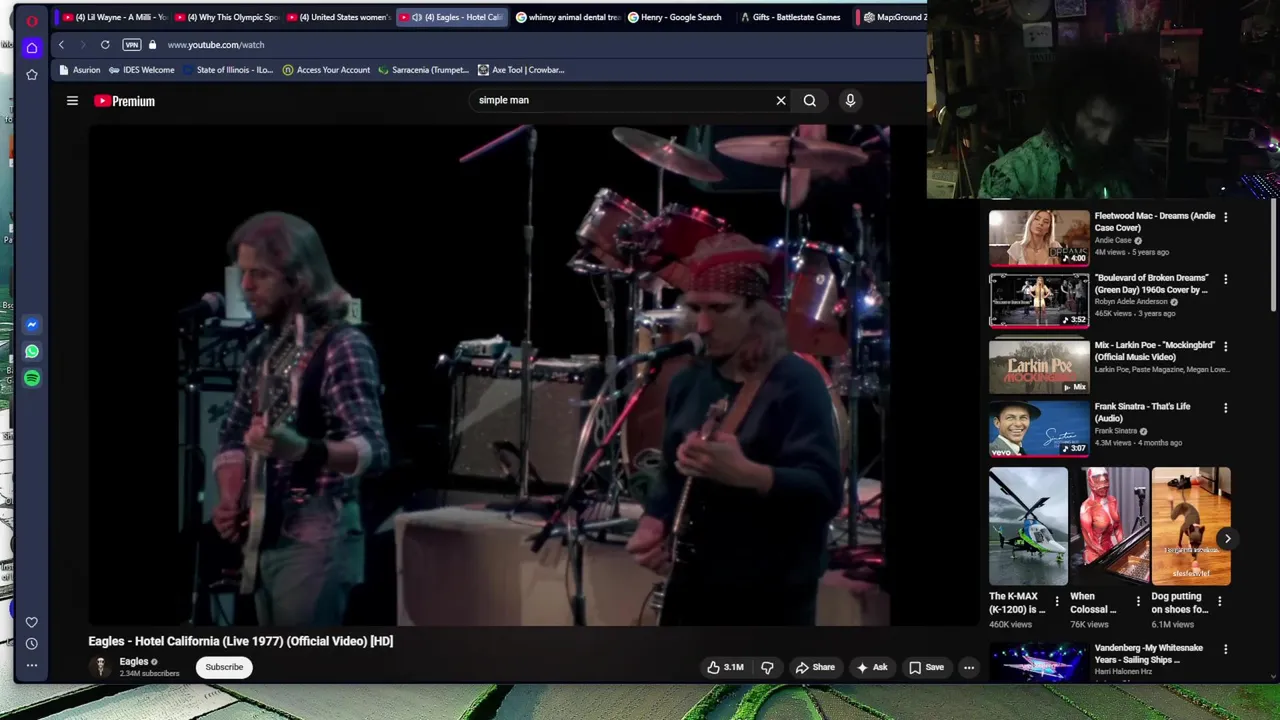This screenshot has width=1280, height=720.
Task: Open the IDES Welcome bookmark
Action: [x=141, y=70]
